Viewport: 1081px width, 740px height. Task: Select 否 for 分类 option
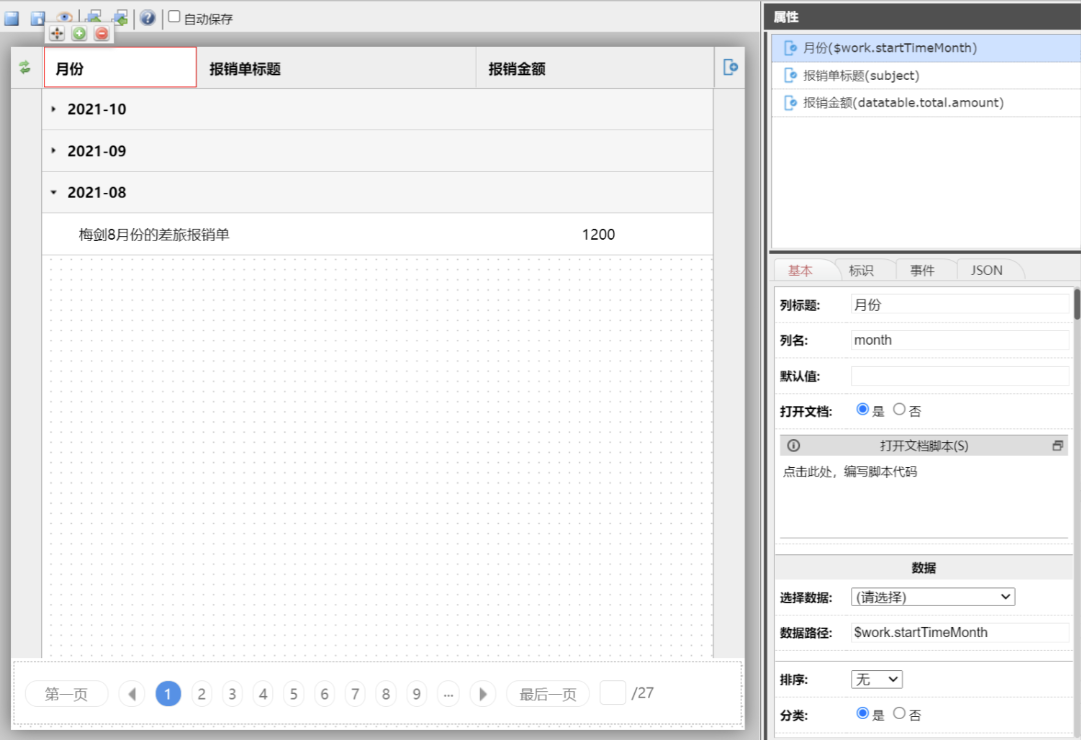[899, 713]
